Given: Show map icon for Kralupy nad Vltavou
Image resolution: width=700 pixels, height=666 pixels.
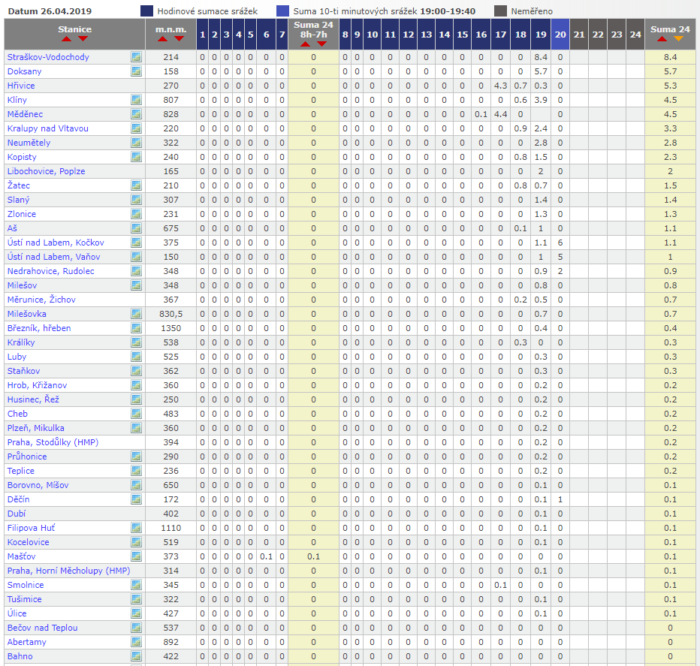Looking at the screenshot, I should tap(136, 129).
